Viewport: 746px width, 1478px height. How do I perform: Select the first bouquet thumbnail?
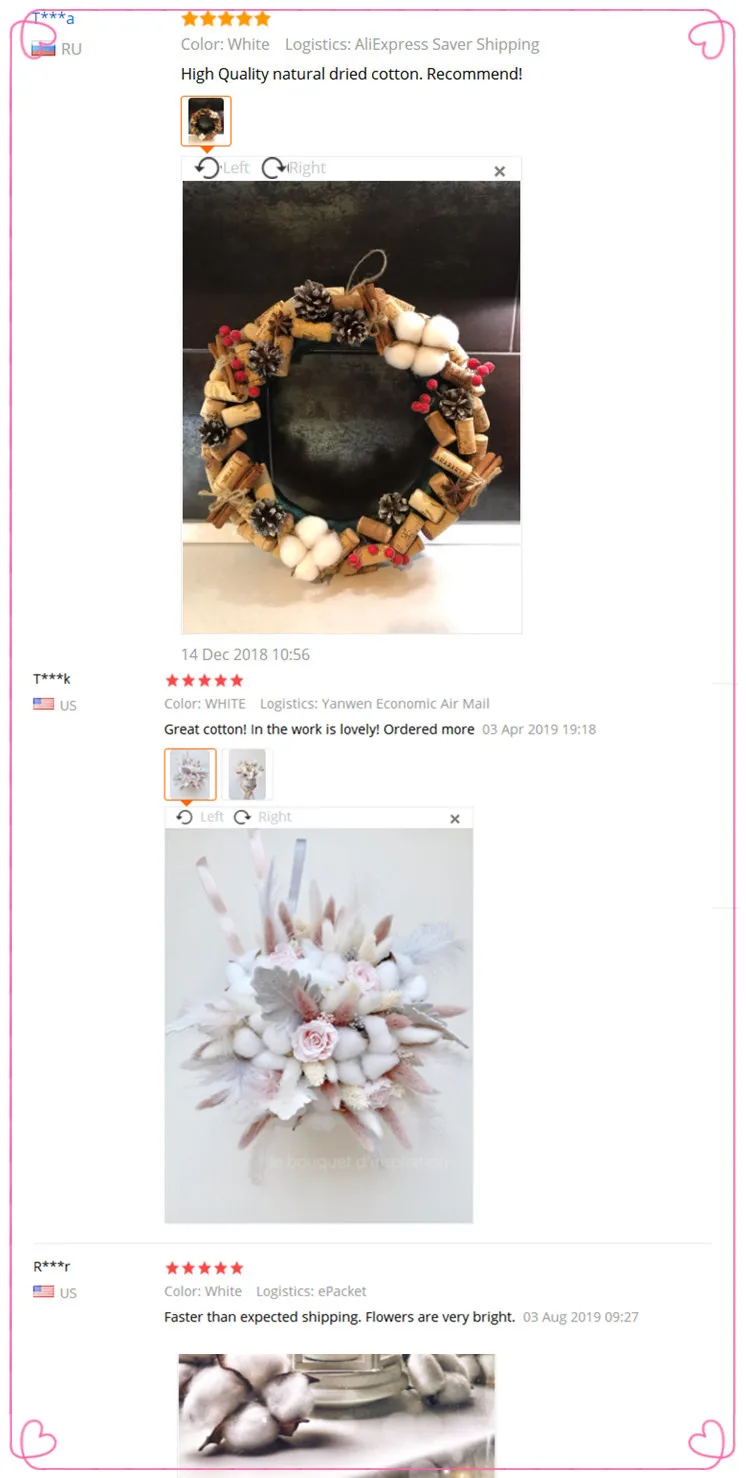190,774
